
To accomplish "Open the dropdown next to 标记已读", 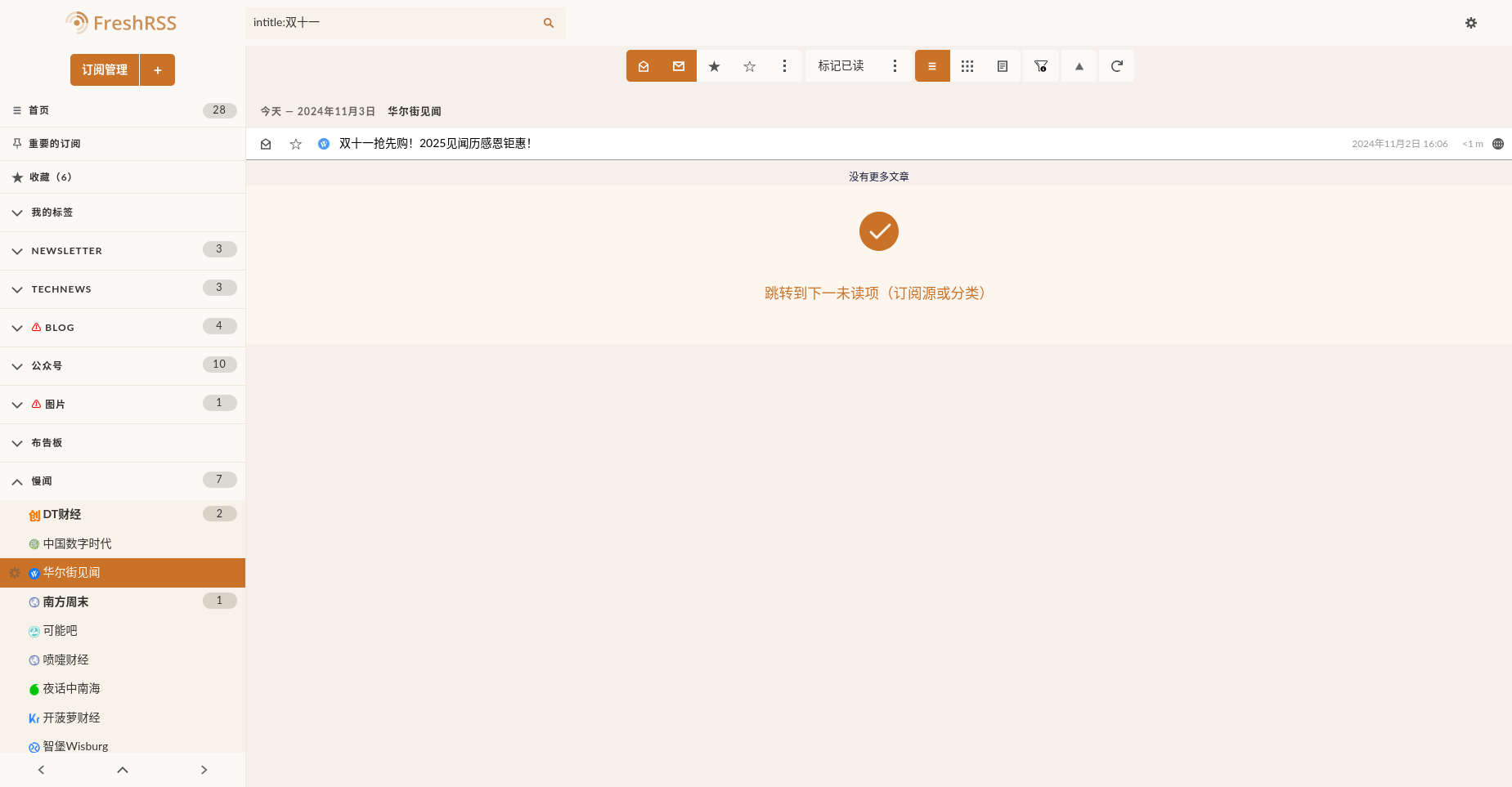I will tap(895, 66).
